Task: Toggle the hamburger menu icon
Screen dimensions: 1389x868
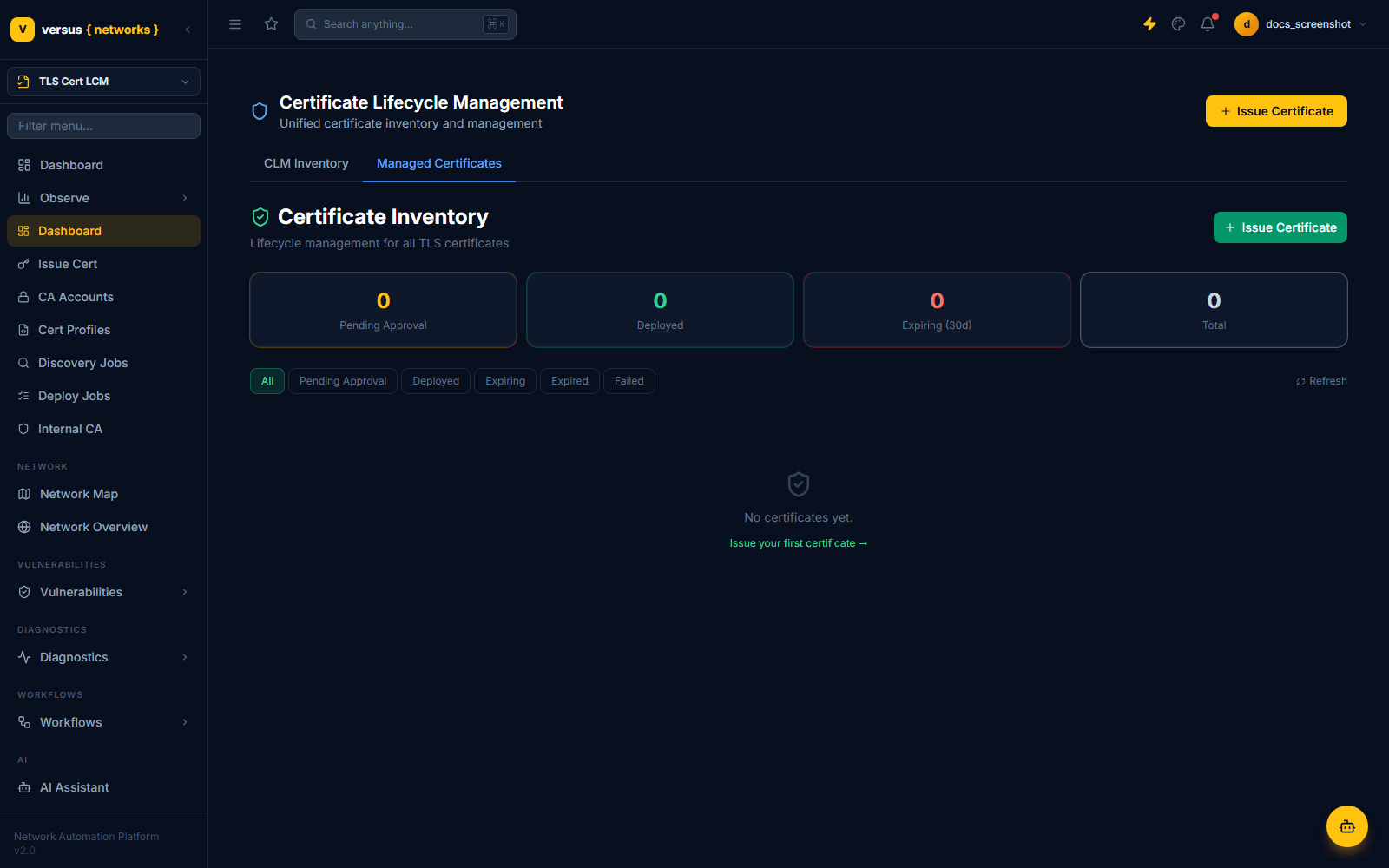Action: click(x=235, y=24)
